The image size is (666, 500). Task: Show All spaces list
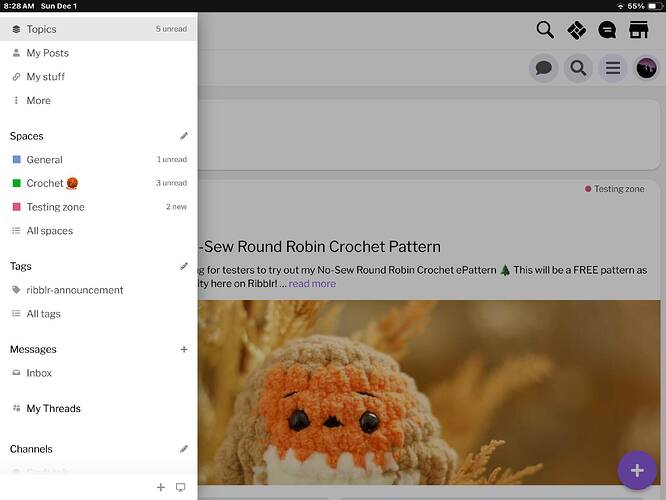point(98,231)
